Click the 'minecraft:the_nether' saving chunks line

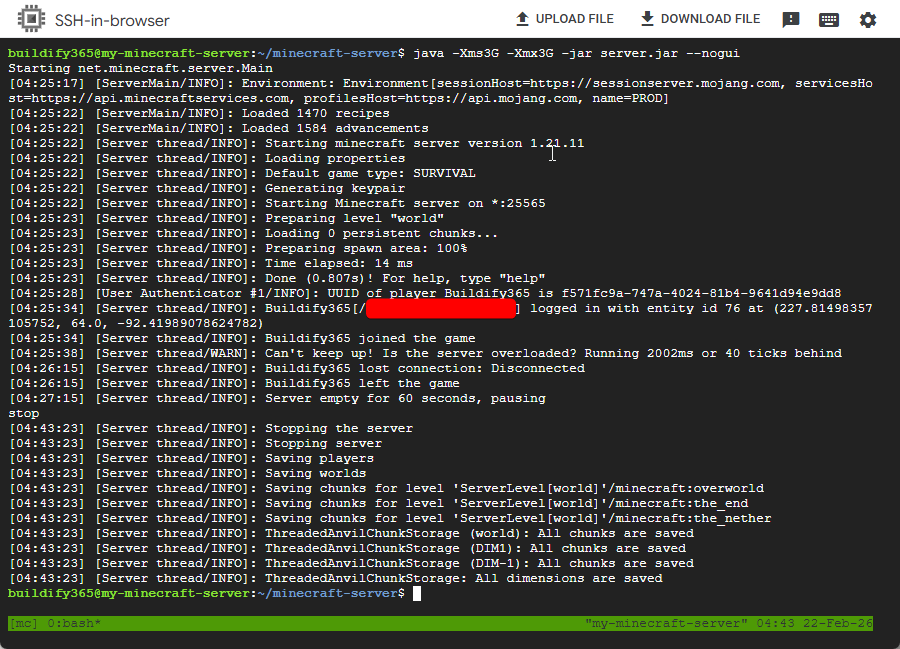pos(390,518)
